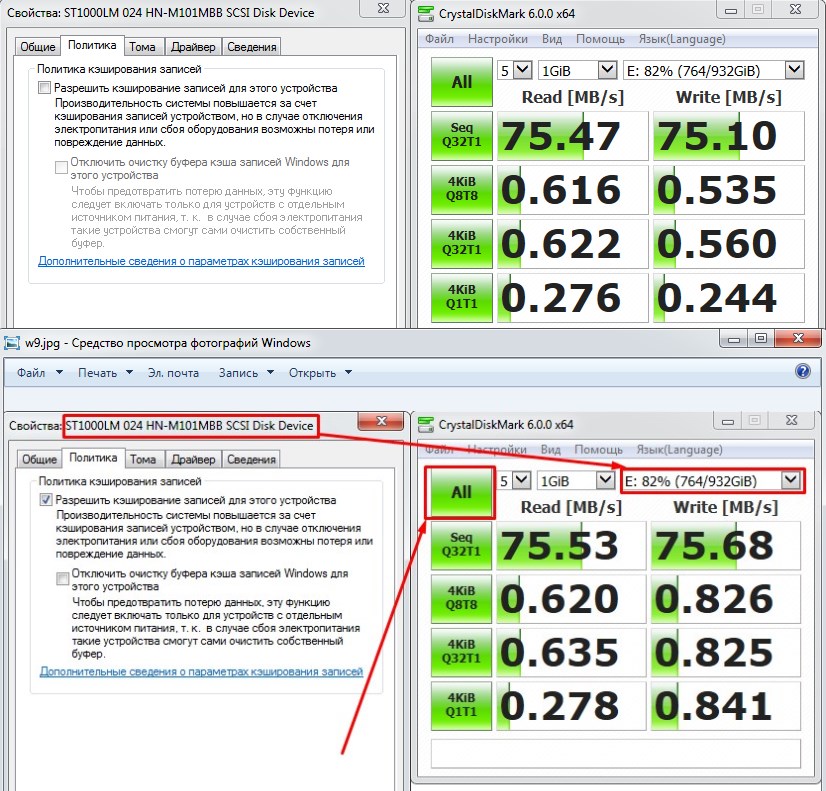
Task: Open the Запись dropdown in photo viewer
Action: click(246, 372)
